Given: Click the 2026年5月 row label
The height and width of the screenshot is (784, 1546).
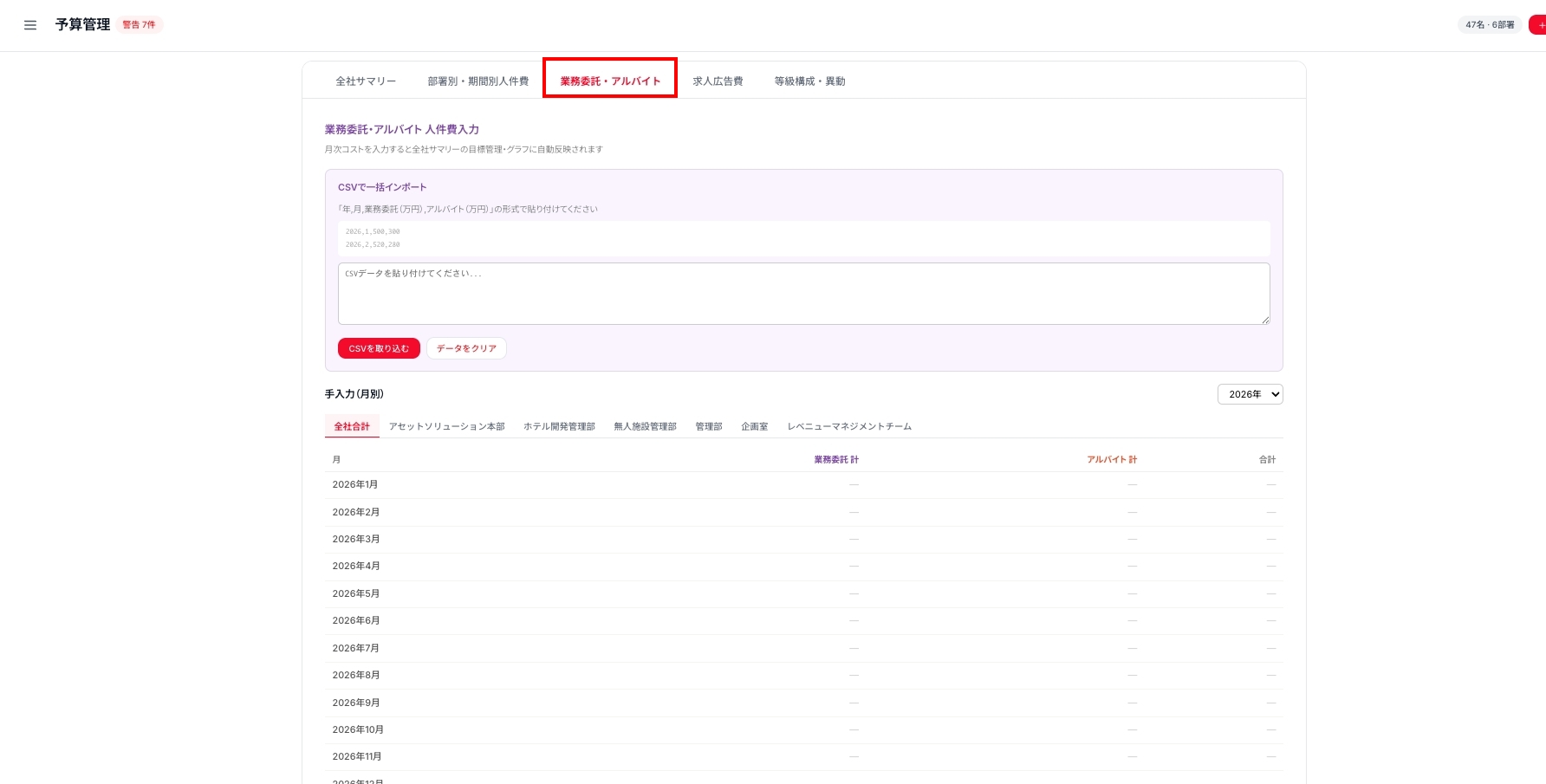Looking at the screenshot, I should coord(356,594).
